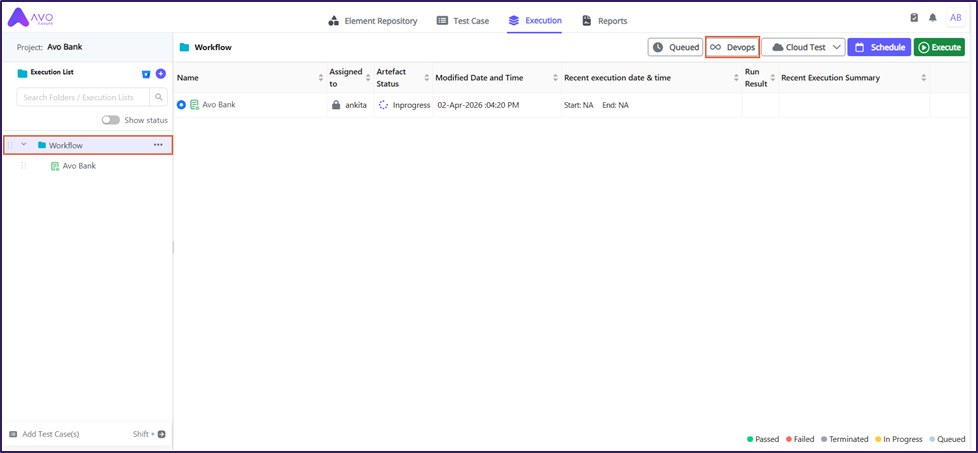
Task: Click the Devops button
Action: click(x=732, y=47)
